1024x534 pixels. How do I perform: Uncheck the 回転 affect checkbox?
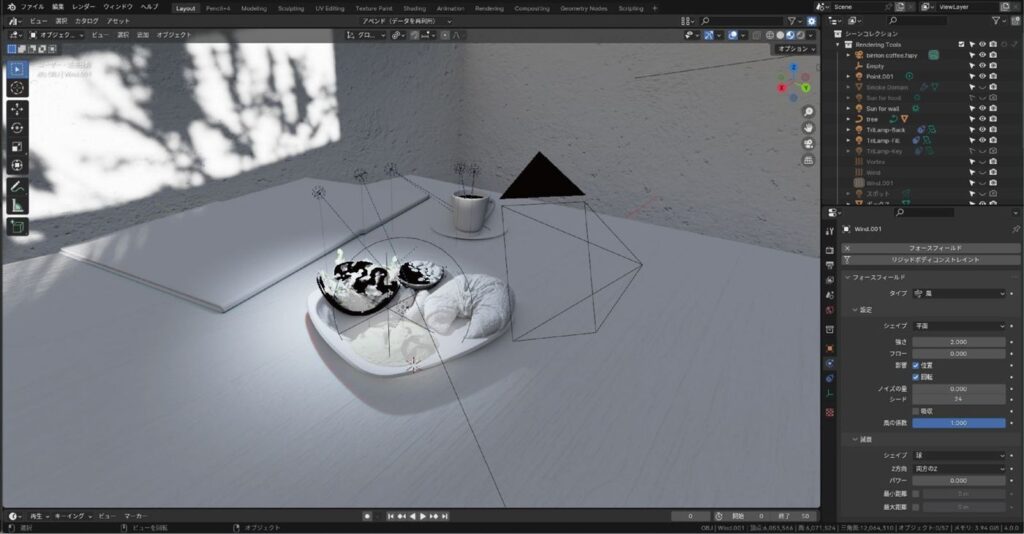point(916,377)
